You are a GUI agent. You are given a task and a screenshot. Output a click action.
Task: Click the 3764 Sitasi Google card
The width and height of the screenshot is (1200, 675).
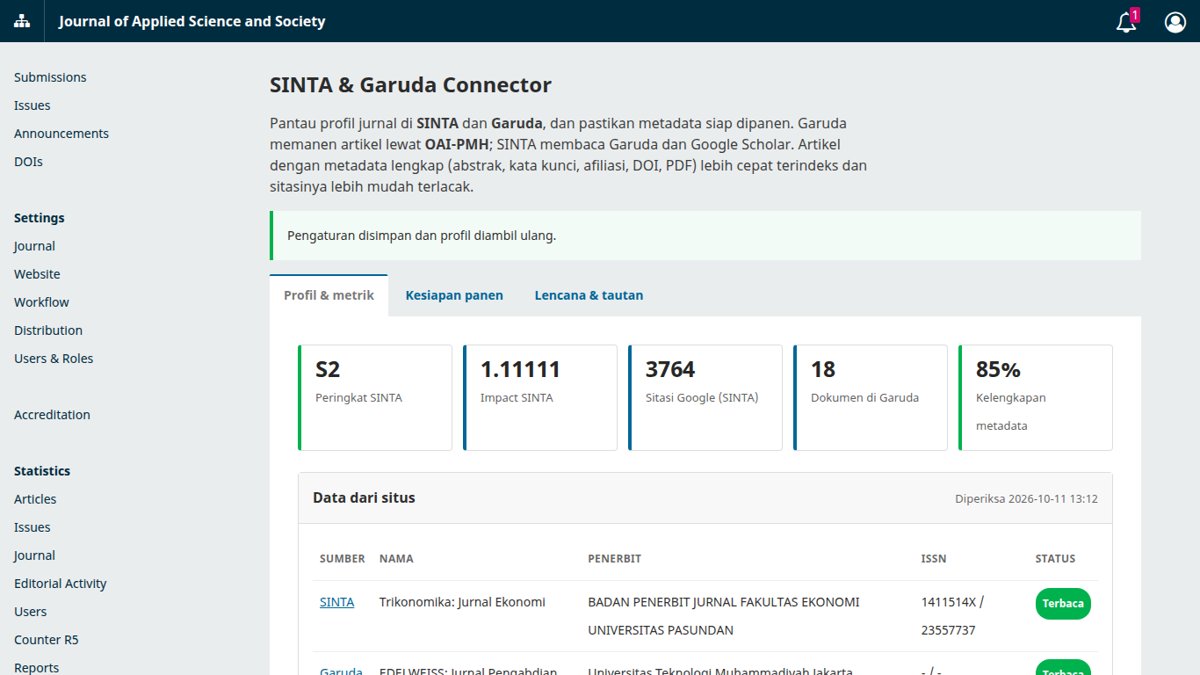(x=705, y=398)
